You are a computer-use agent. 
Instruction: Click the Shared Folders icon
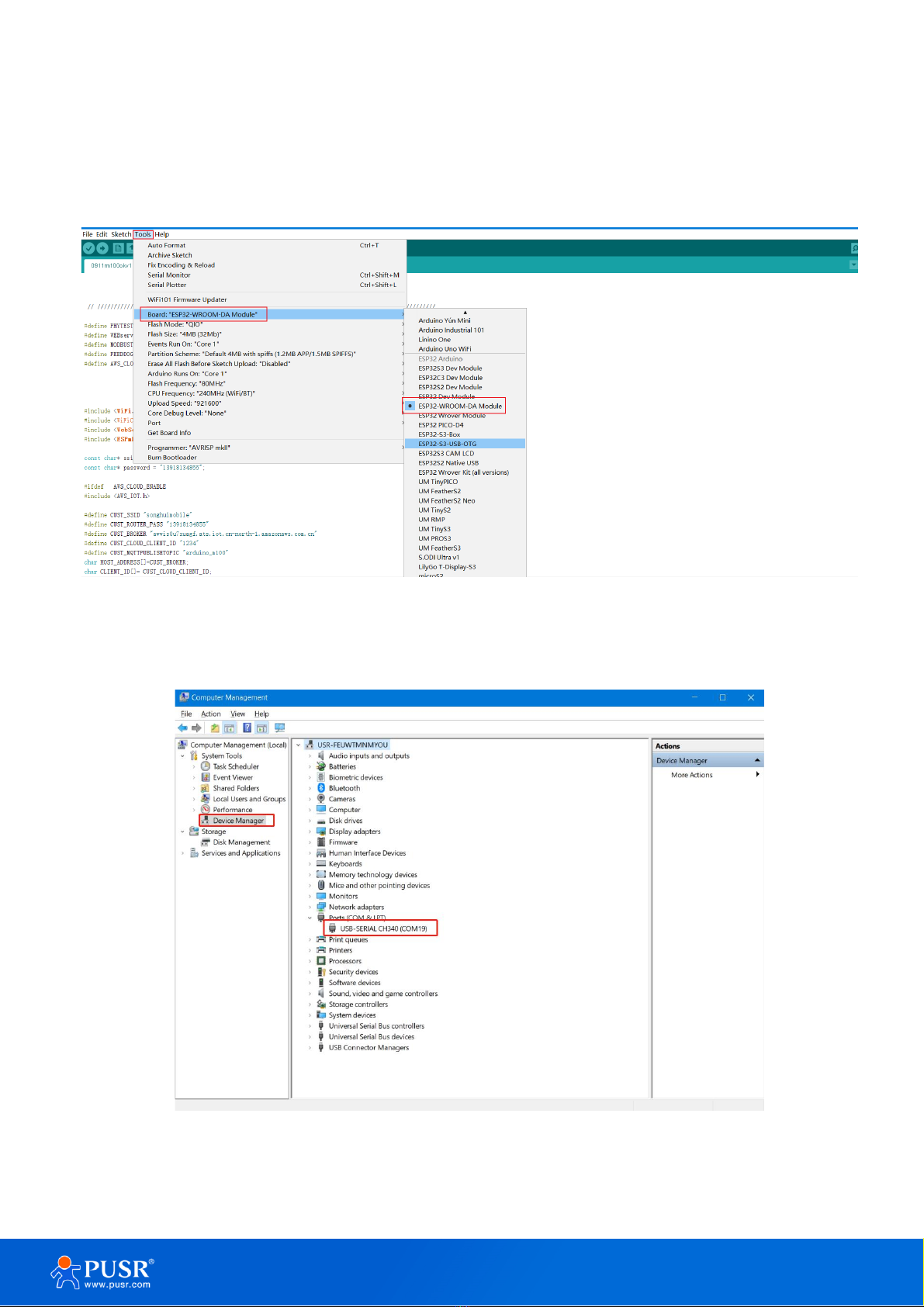206,788
